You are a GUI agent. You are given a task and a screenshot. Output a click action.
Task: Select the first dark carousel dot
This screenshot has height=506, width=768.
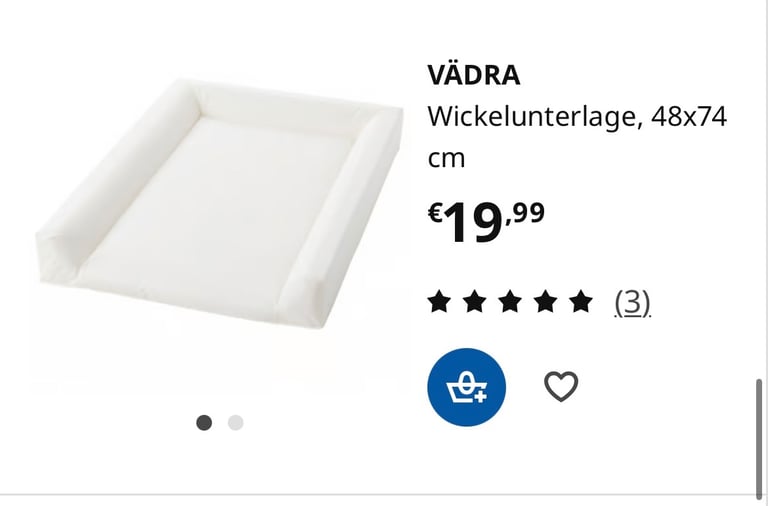[204, 423]
